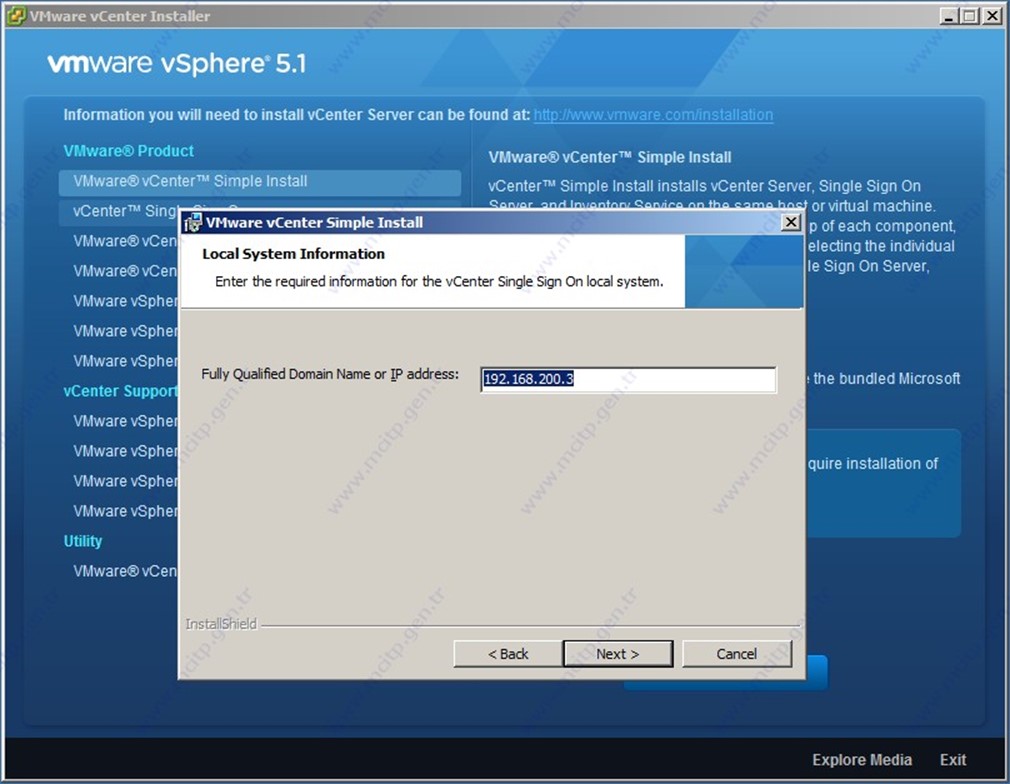1010x784 pixels.
Task: Click the "Utility" section heading
Action: pyautogui.click(x=82, y=541)
